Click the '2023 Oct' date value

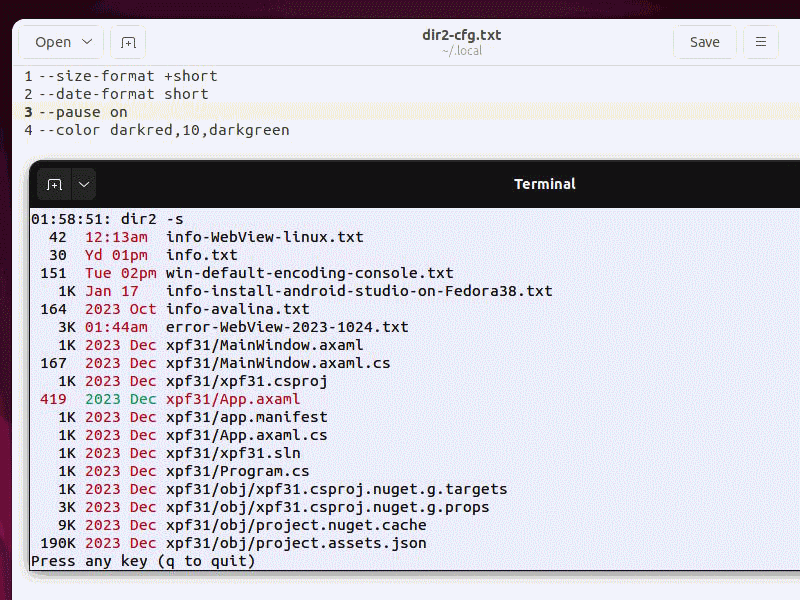click(121, 309)
